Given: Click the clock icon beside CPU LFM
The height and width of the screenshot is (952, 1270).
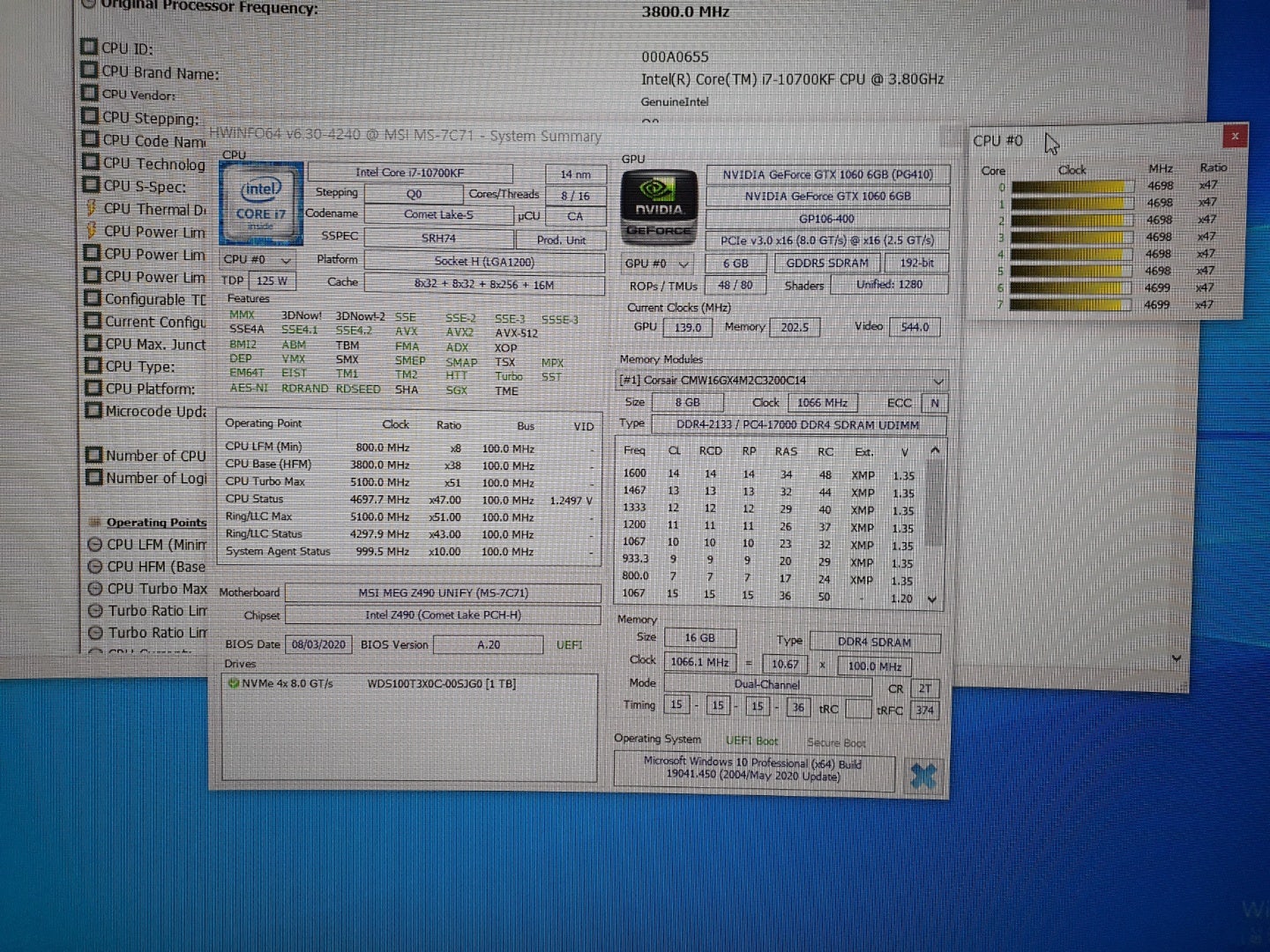Looking at the screenshot, I should (95, 544).
